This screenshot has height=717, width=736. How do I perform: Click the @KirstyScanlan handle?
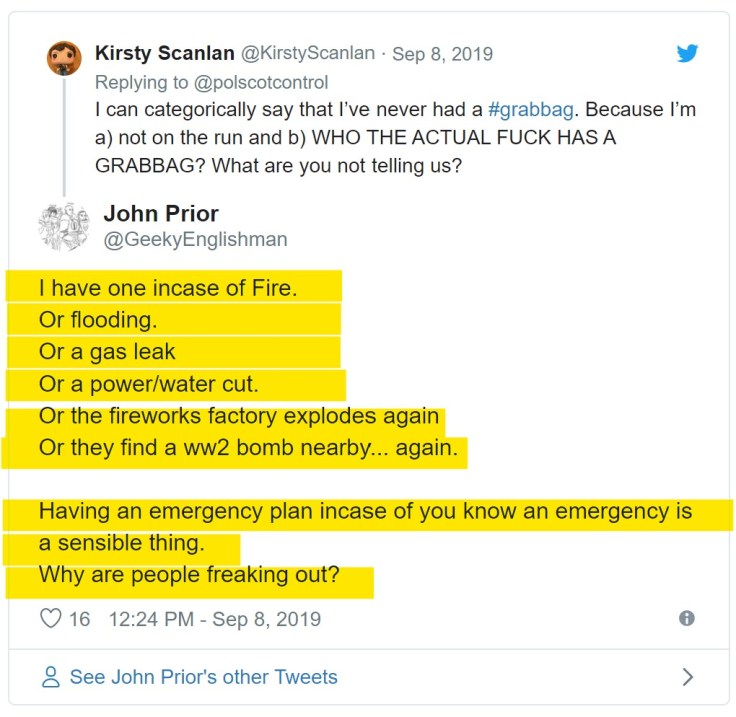309,53
